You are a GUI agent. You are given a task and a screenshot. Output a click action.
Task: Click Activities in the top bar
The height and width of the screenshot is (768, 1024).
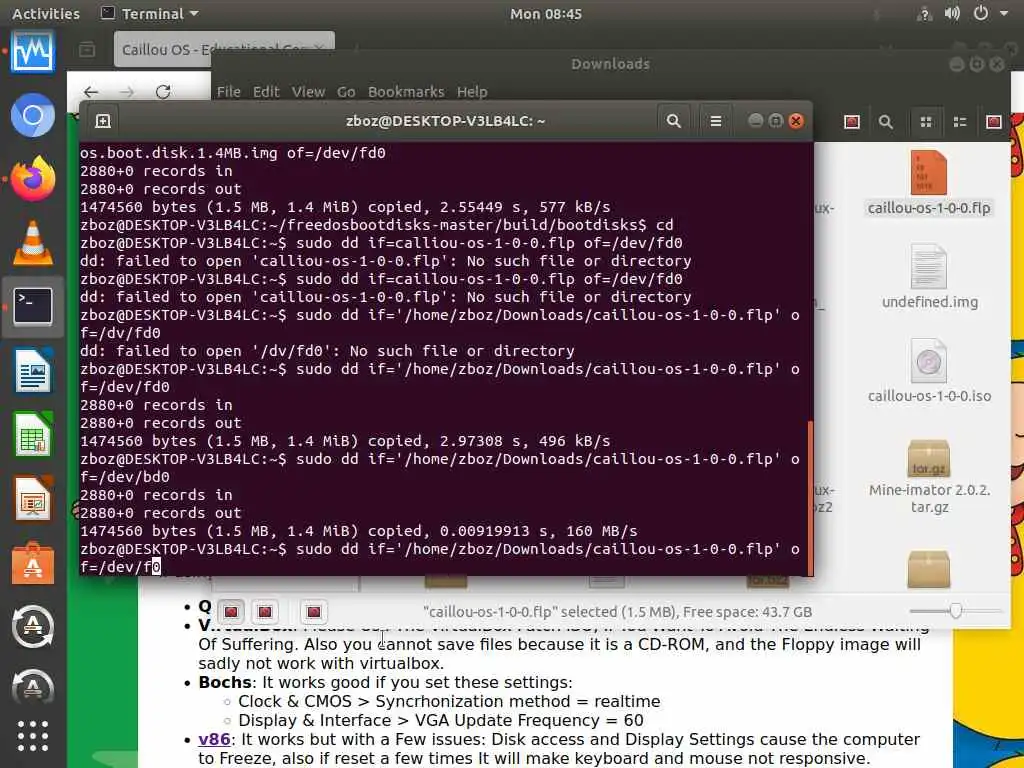click(x=46, y=13)
